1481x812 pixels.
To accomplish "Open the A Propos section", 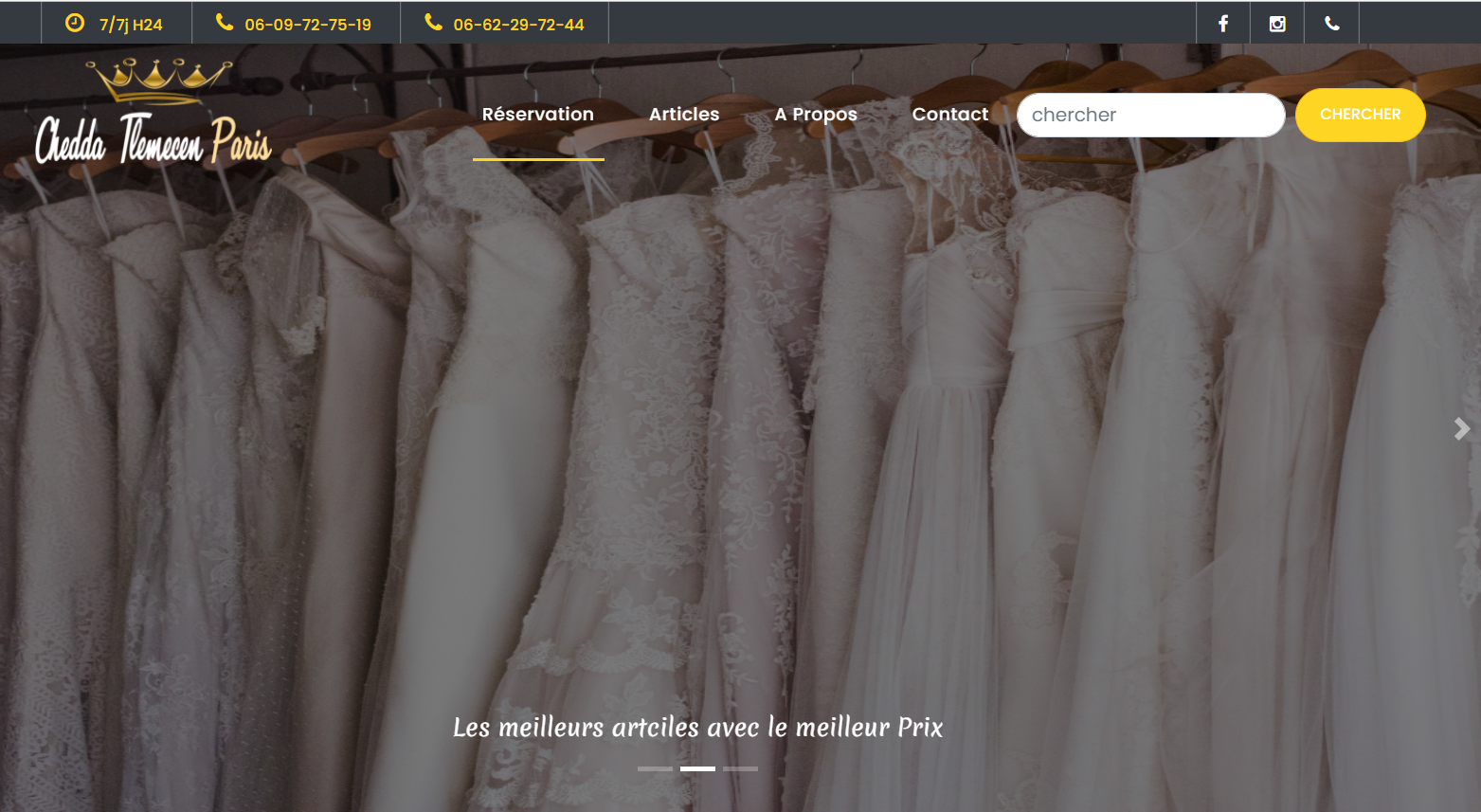I will [x=816, y=114].
